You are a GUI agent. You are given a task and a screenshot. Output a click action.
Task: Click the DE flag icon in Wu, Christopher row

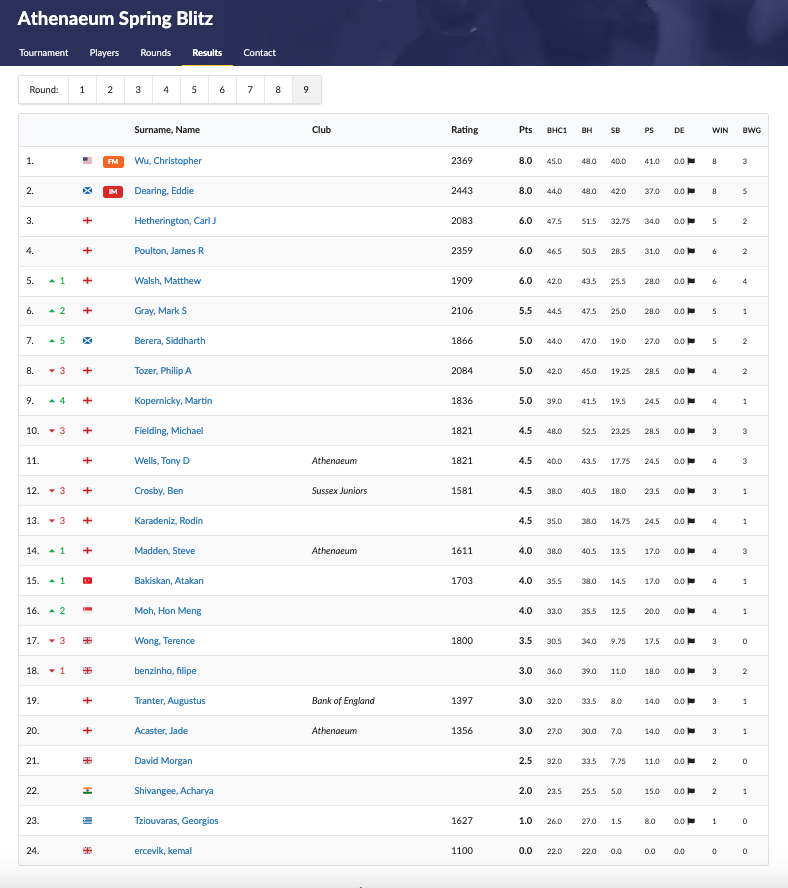tap(691, 161)
